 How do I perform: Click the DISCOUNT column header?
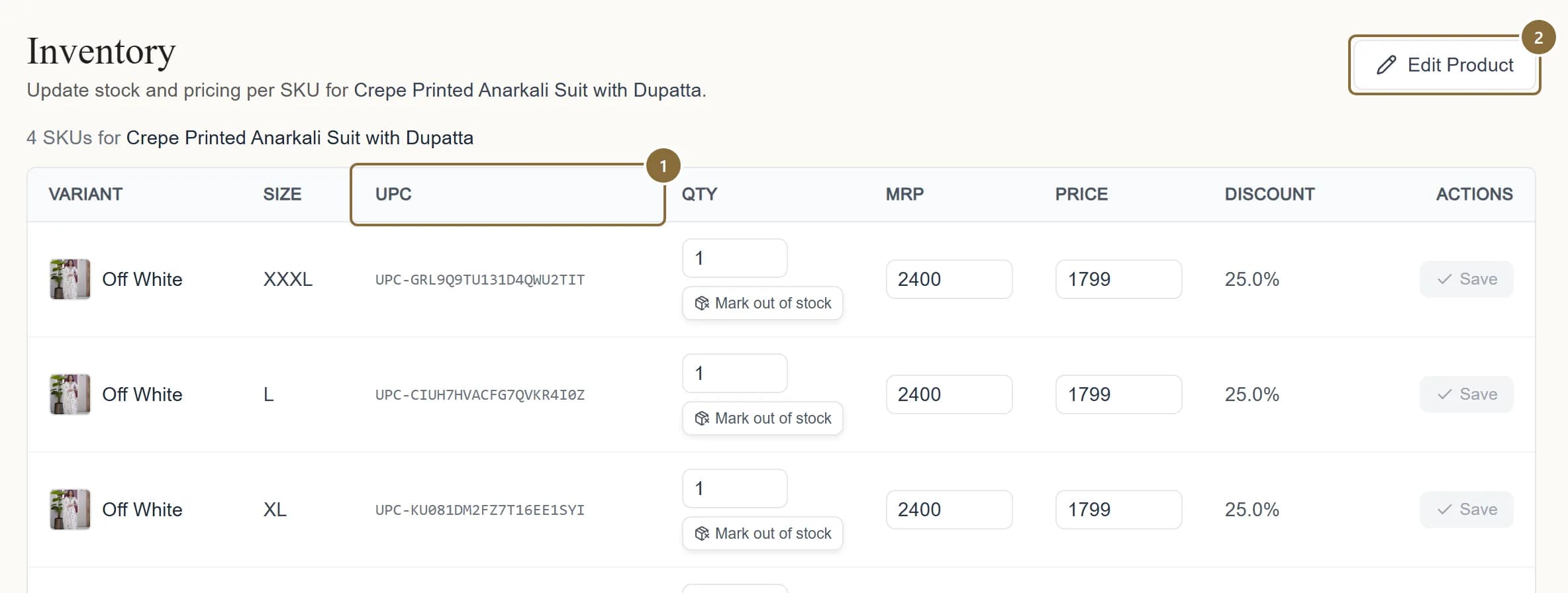1270,195
